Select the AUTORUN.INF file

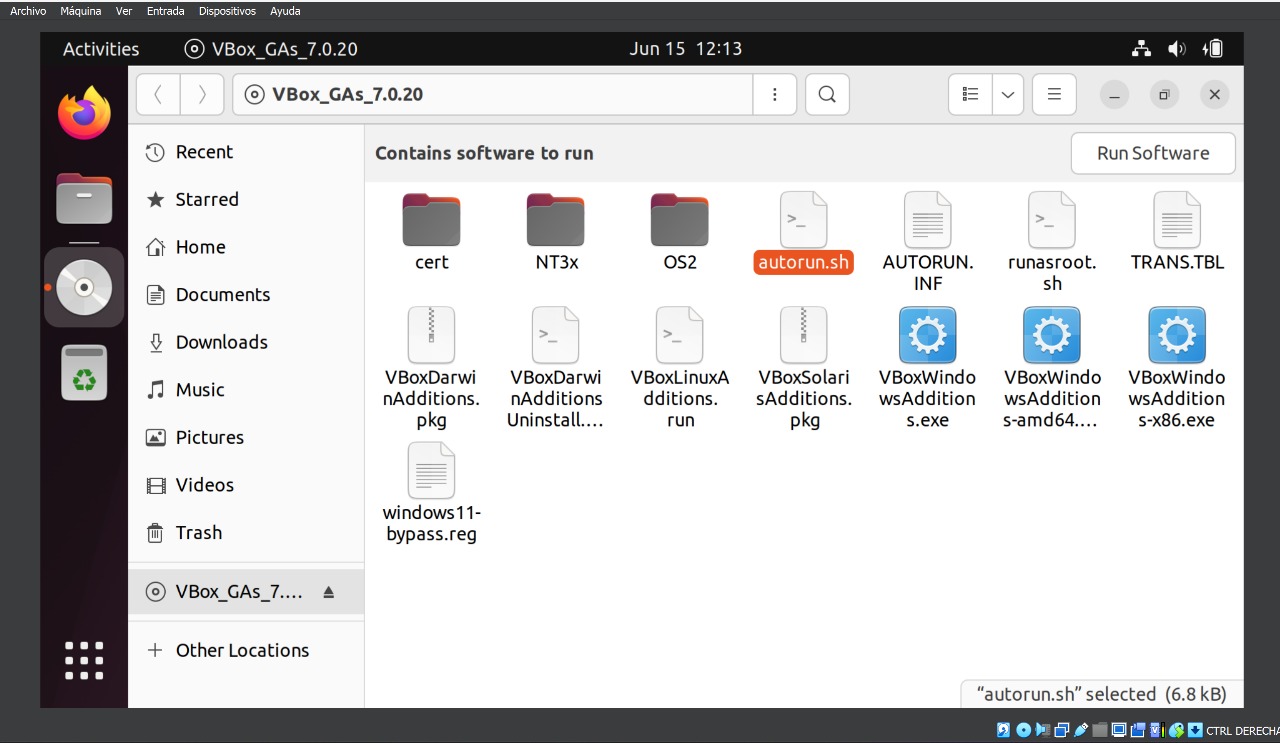click(x=928, y=243)
